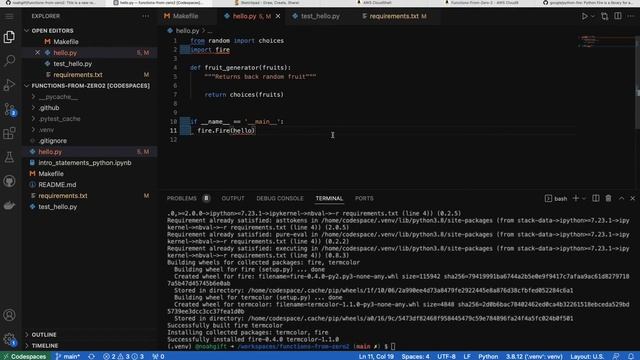The image size is (640, 360).
Task: Kill the terminal with trash icon
Action: coord(608,198)
